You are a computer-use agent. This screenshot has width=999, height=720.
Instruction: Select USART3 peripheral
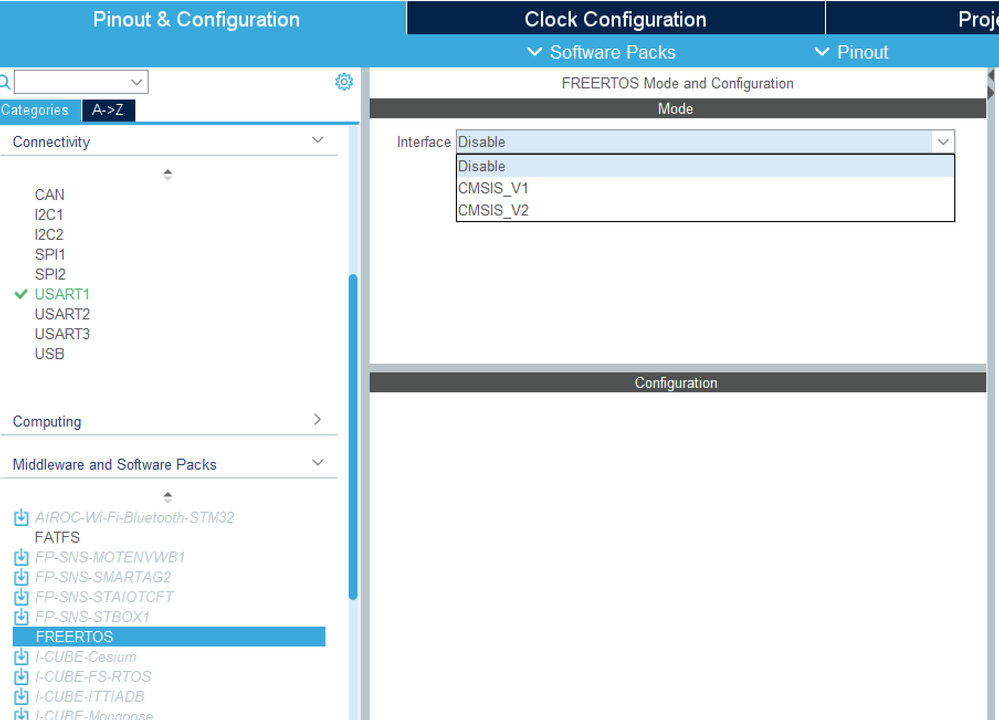coord(62,333)
